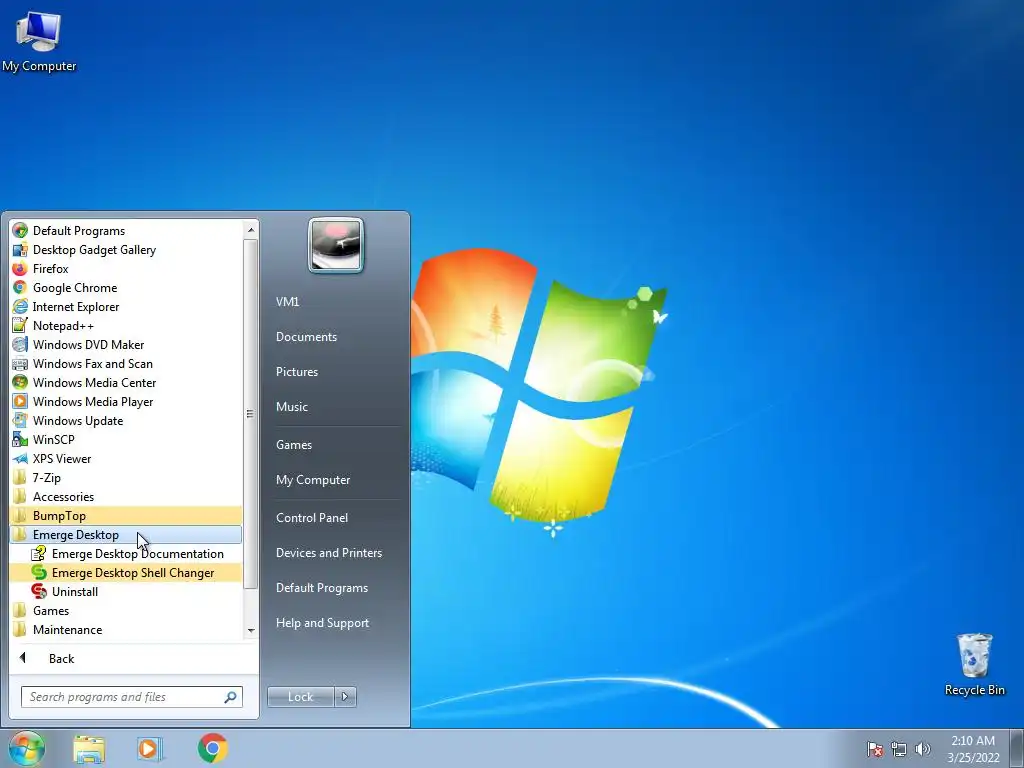Image resolution: width=1024 pixels, height=768 pixels.
Task: Open Devices and Printers
Action: coord(329,553)
